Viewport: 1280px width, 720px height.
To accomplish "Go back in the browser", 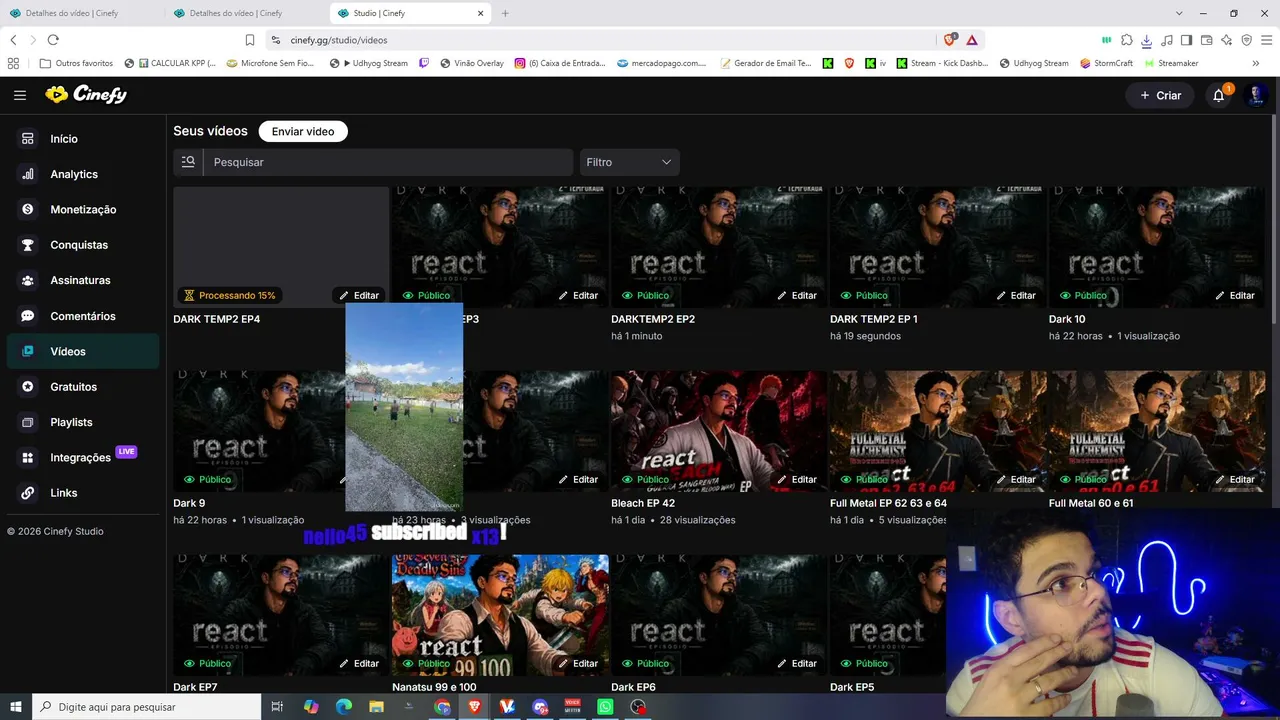I will (13, 40).
